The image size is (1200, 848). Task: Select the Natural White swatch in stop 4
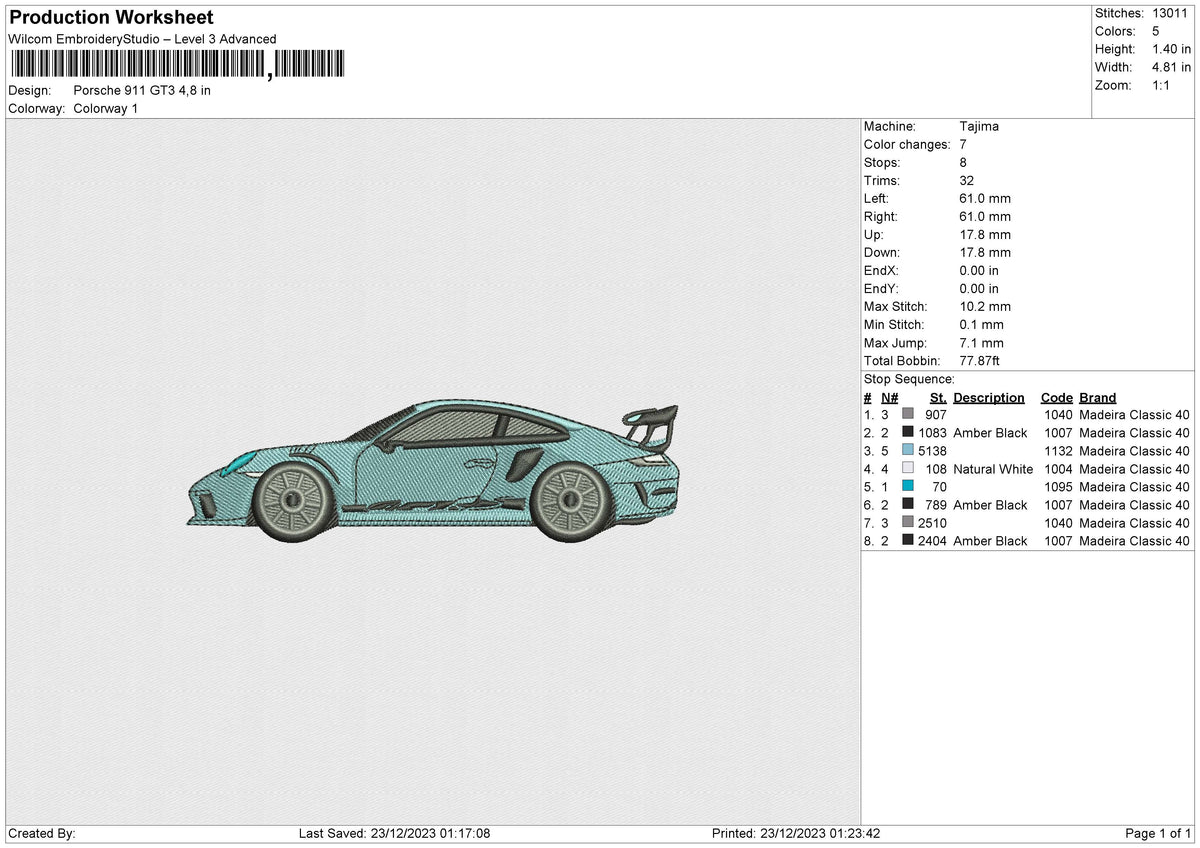[907, 469]
